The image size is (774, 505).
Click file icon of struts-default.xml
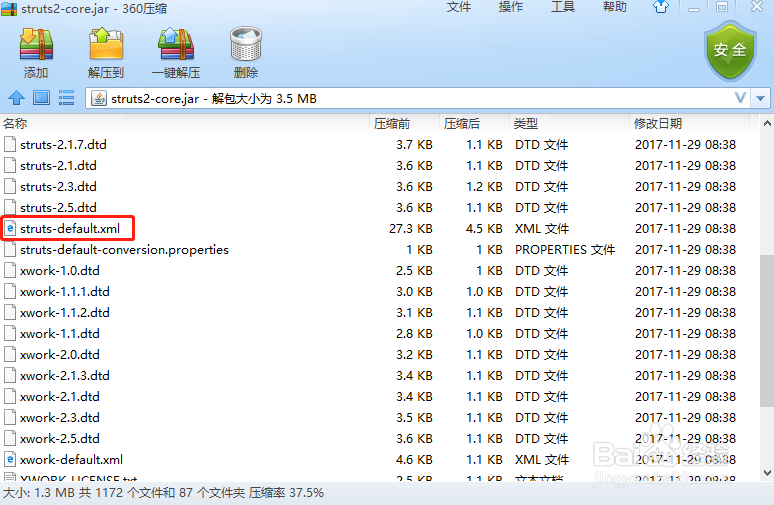[9, 229]
